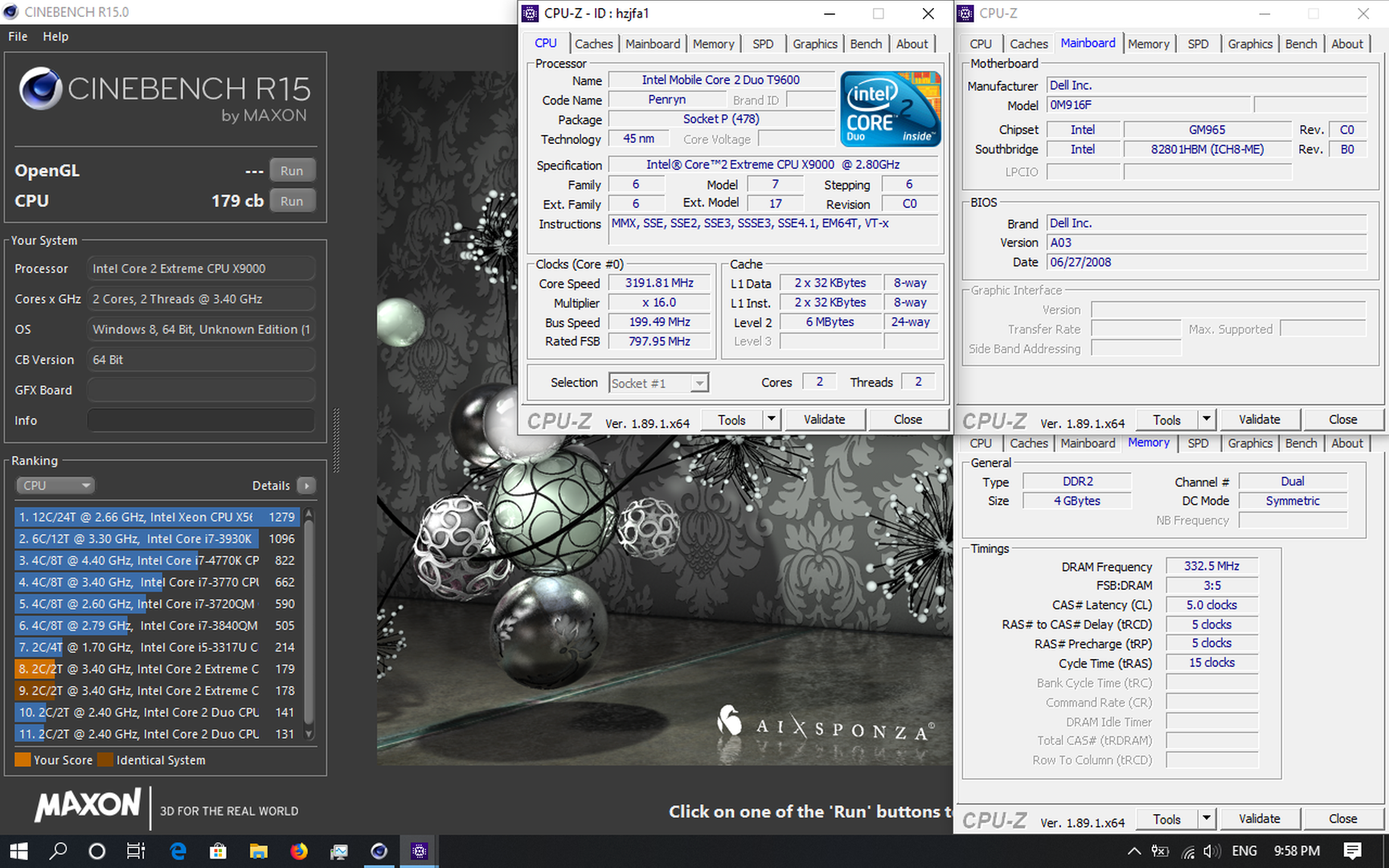Viewport: 1389px width, 868px height.
Task: Open CPU ranking type dropdown
Action: pos(55,485)
